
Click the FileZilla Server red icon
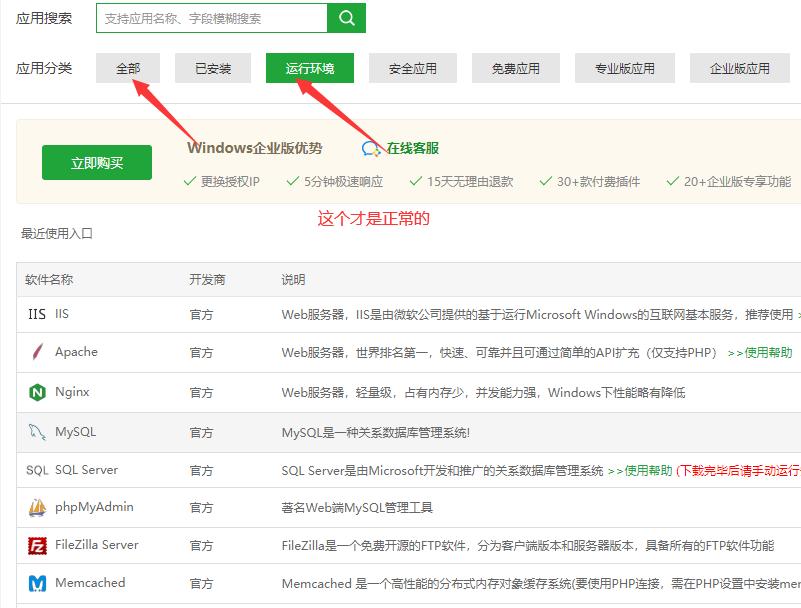click(x=37, y=545)
